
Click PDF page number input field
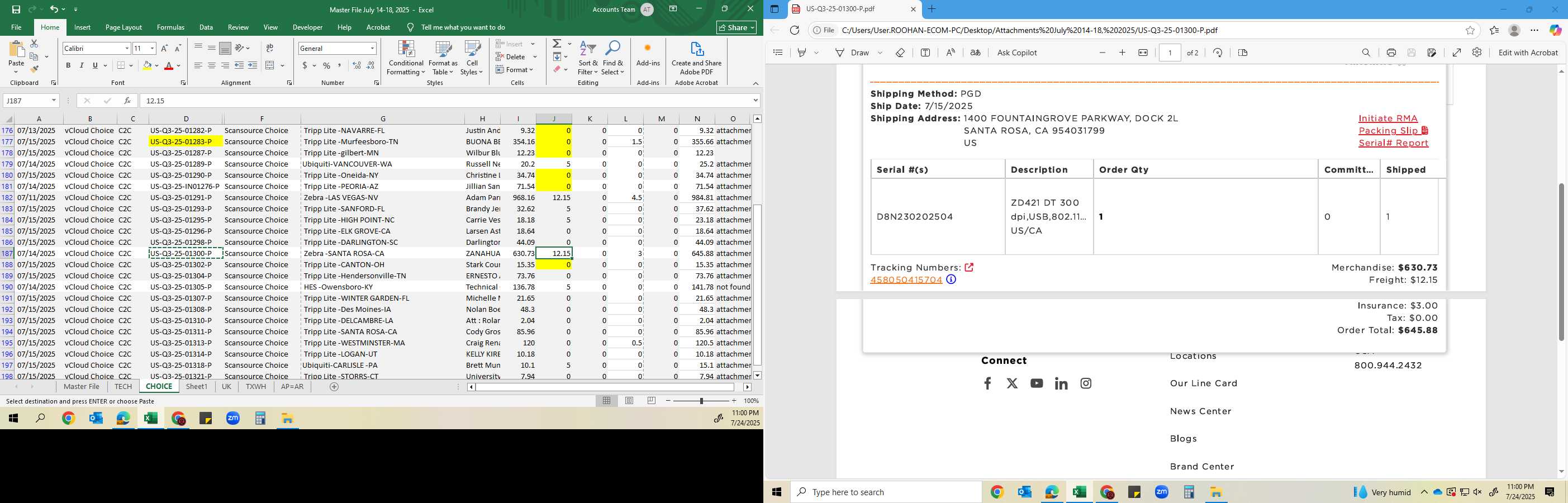(x=1170, y=53)
